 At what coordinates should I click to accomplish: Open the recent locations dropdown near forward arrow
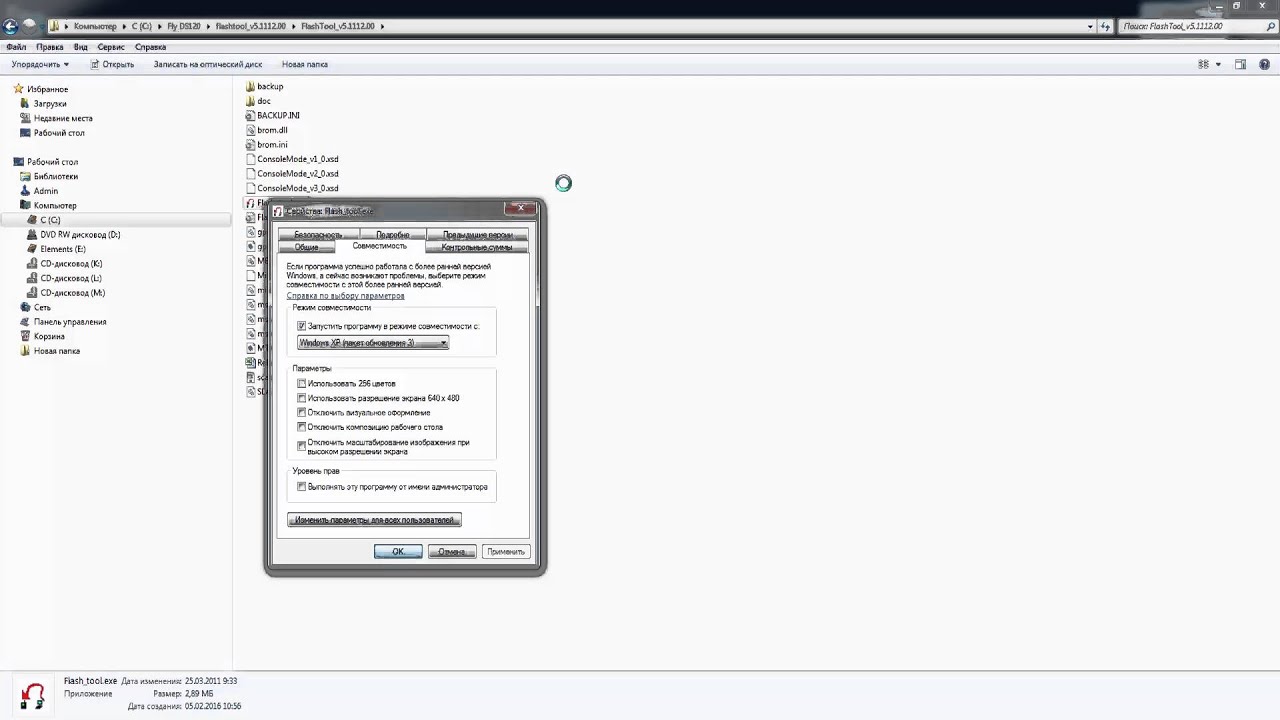tap(43, 26)
